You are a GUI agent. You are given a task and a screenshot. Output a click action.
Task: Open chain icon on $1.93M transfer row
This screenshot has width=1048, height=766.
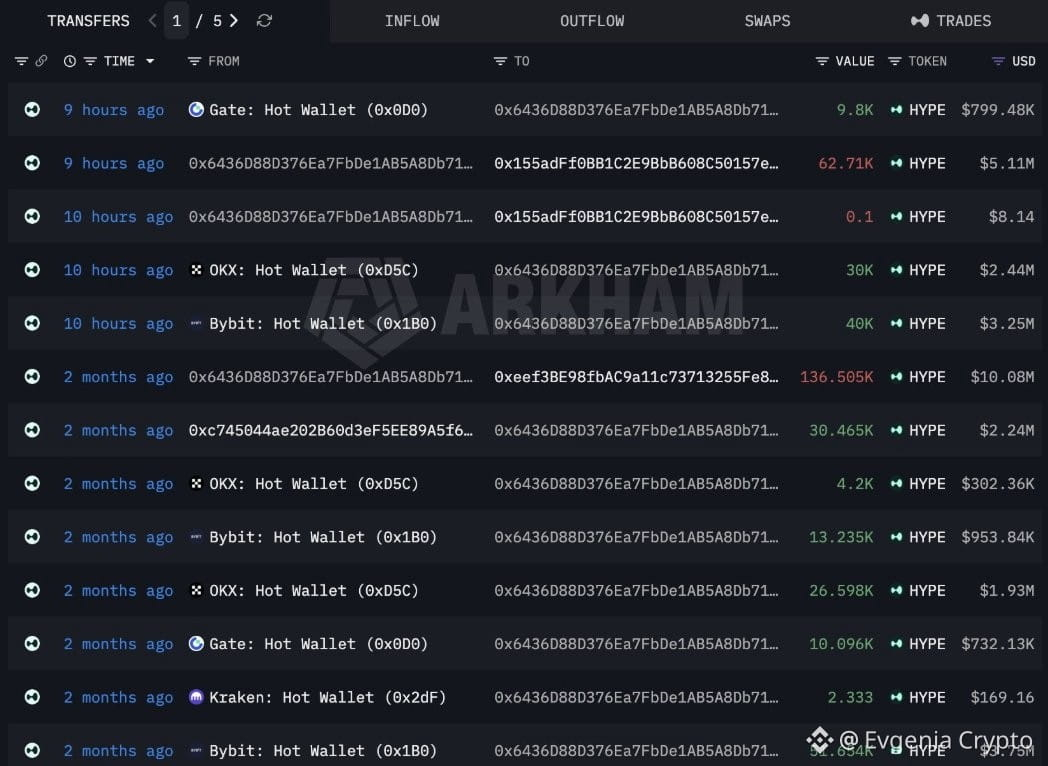[x=32, y=590]
